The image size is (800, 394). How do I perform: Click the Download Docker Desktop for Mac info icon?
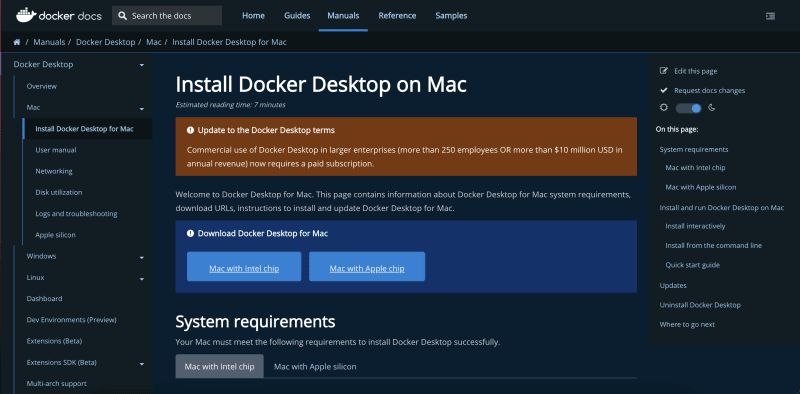coord(190,234)
